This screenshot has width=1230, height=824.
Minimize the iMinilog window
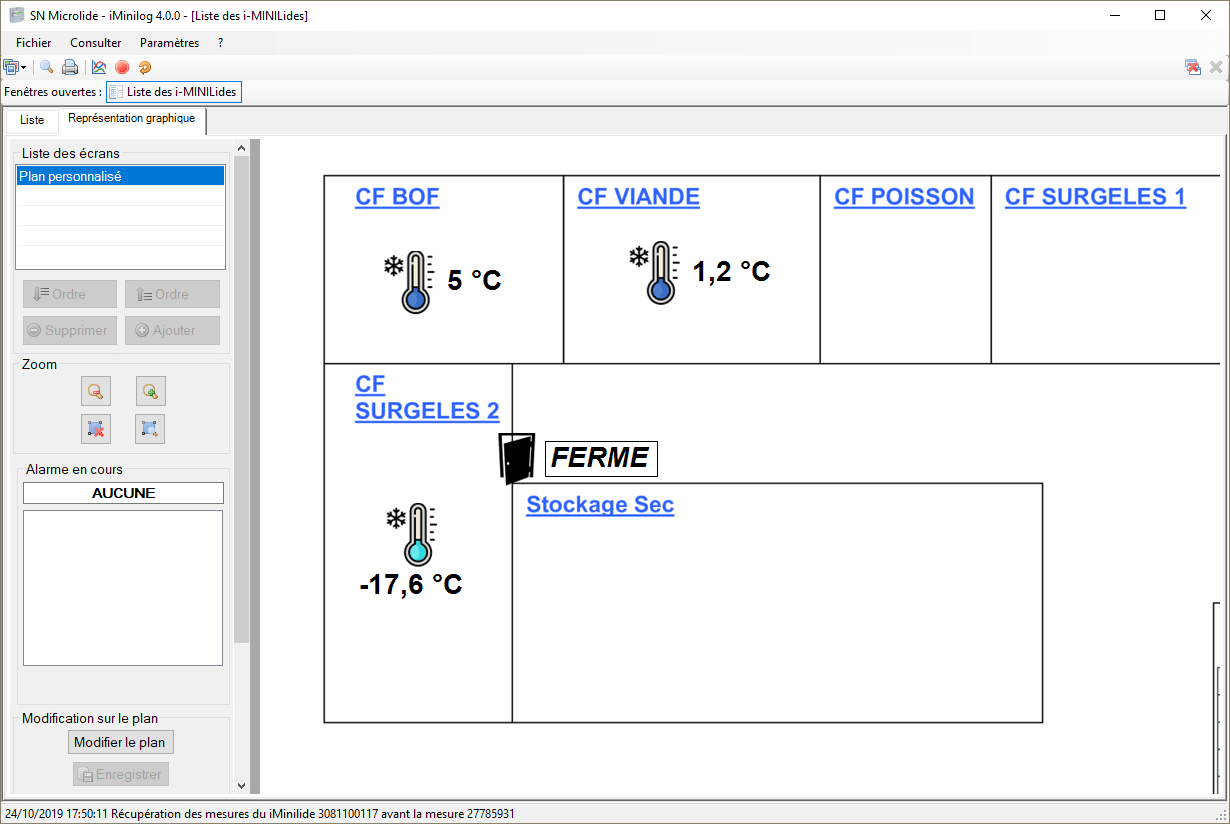tap(1114, 15)
